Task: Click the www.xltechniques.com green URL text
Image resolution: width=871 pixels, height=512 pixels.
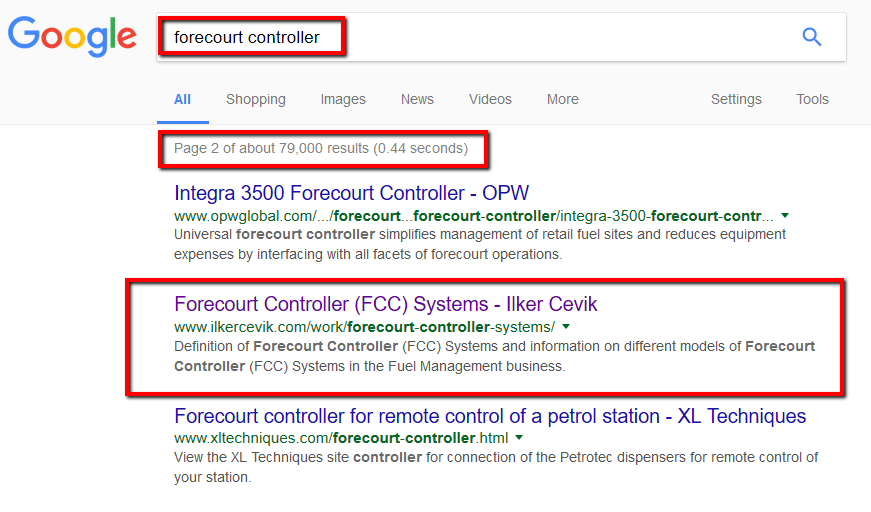Action: (341, 438)
